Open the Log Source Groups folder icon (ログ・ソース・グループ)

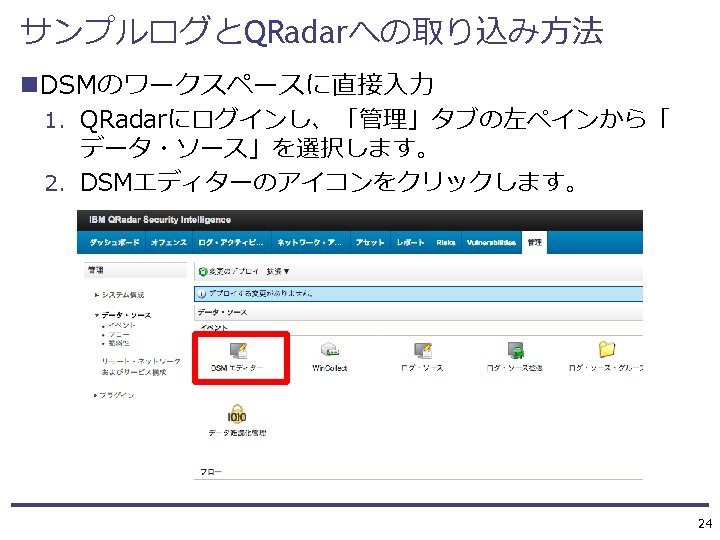607,349
